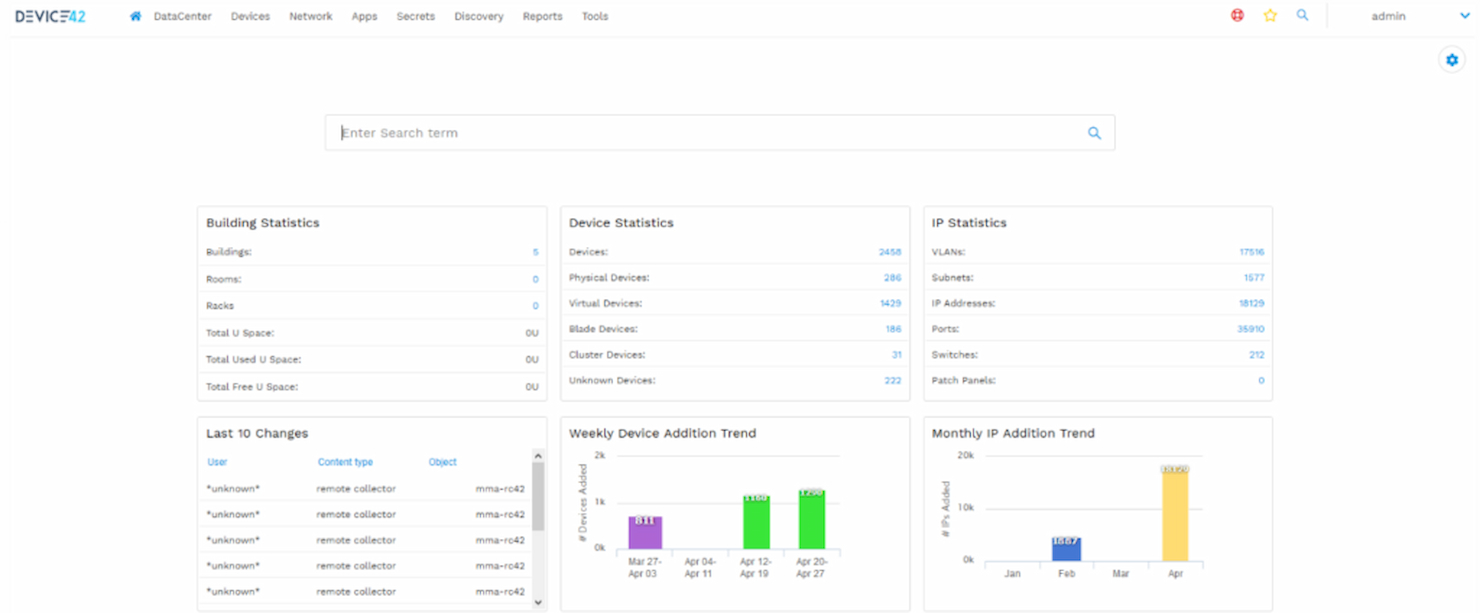The width and height of the screenshot is (1480, 613).
Task: Click the Last 10 Changes heading
Action: tap(257, 434)
